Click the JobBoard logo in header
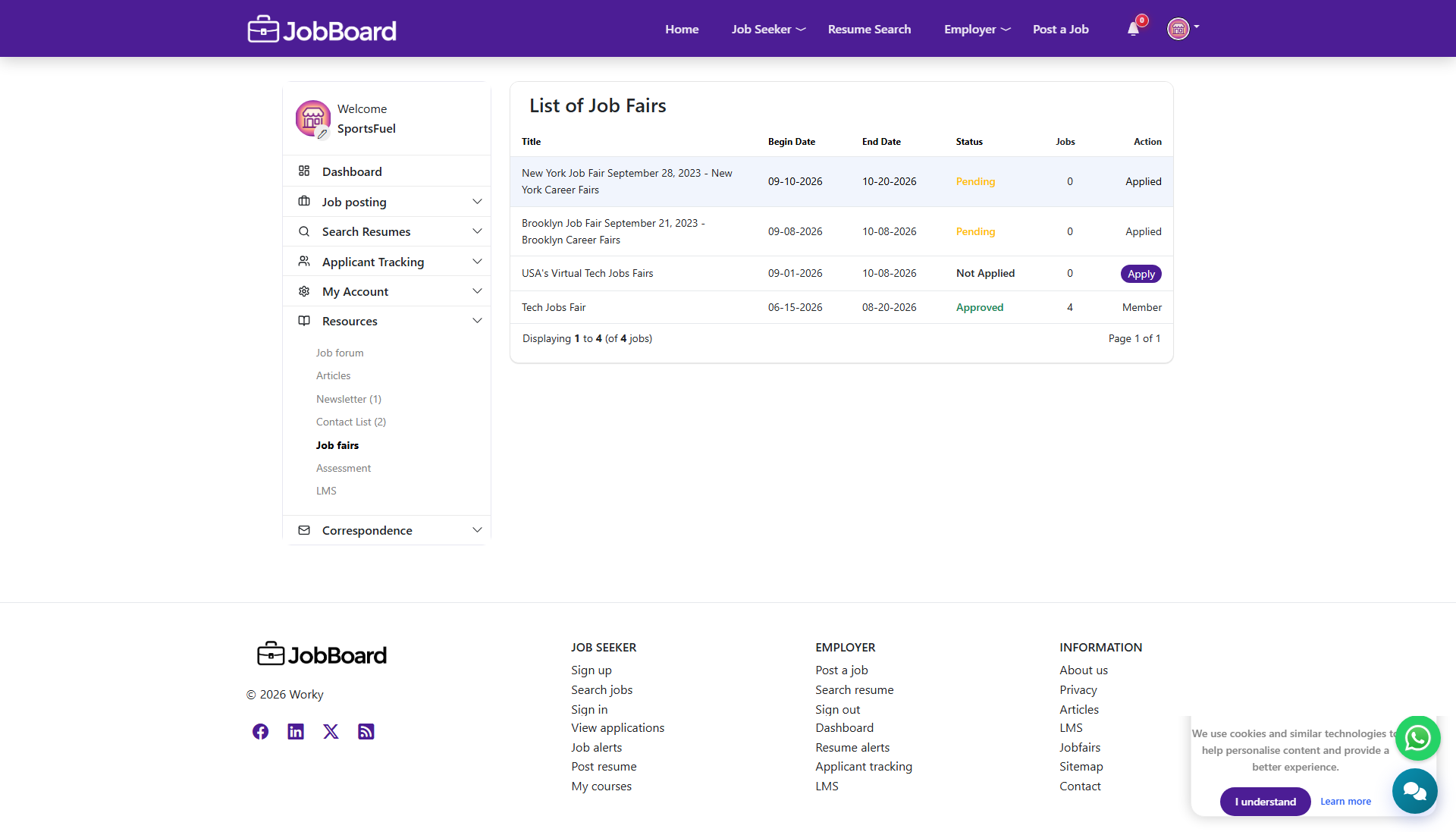This screenshot has width=1456, height=832. (322, 30)
